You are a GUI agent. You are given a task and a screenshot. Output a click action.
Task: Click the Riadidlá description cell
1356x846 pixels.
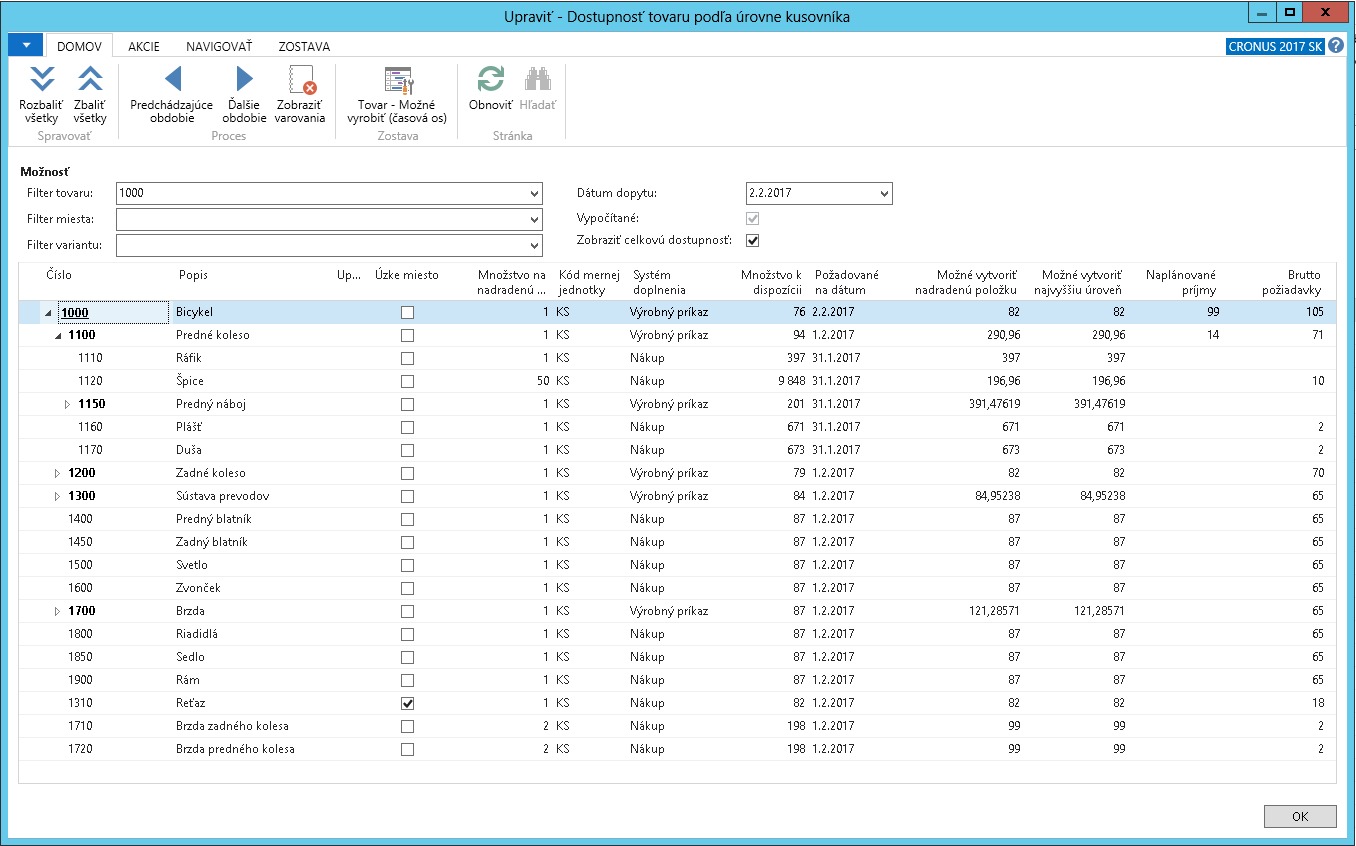click(197, 634)
